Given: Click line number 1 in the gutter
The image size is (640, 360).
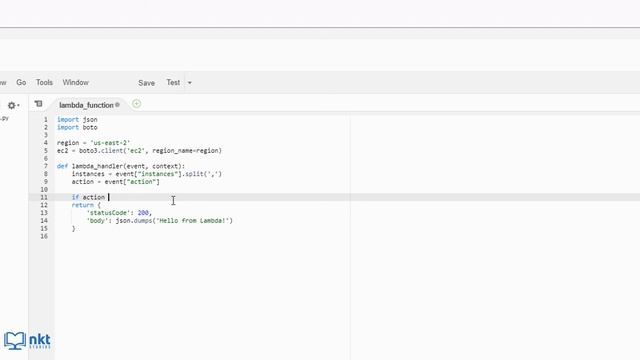Looking at the screenshot, I should point(45,120).
